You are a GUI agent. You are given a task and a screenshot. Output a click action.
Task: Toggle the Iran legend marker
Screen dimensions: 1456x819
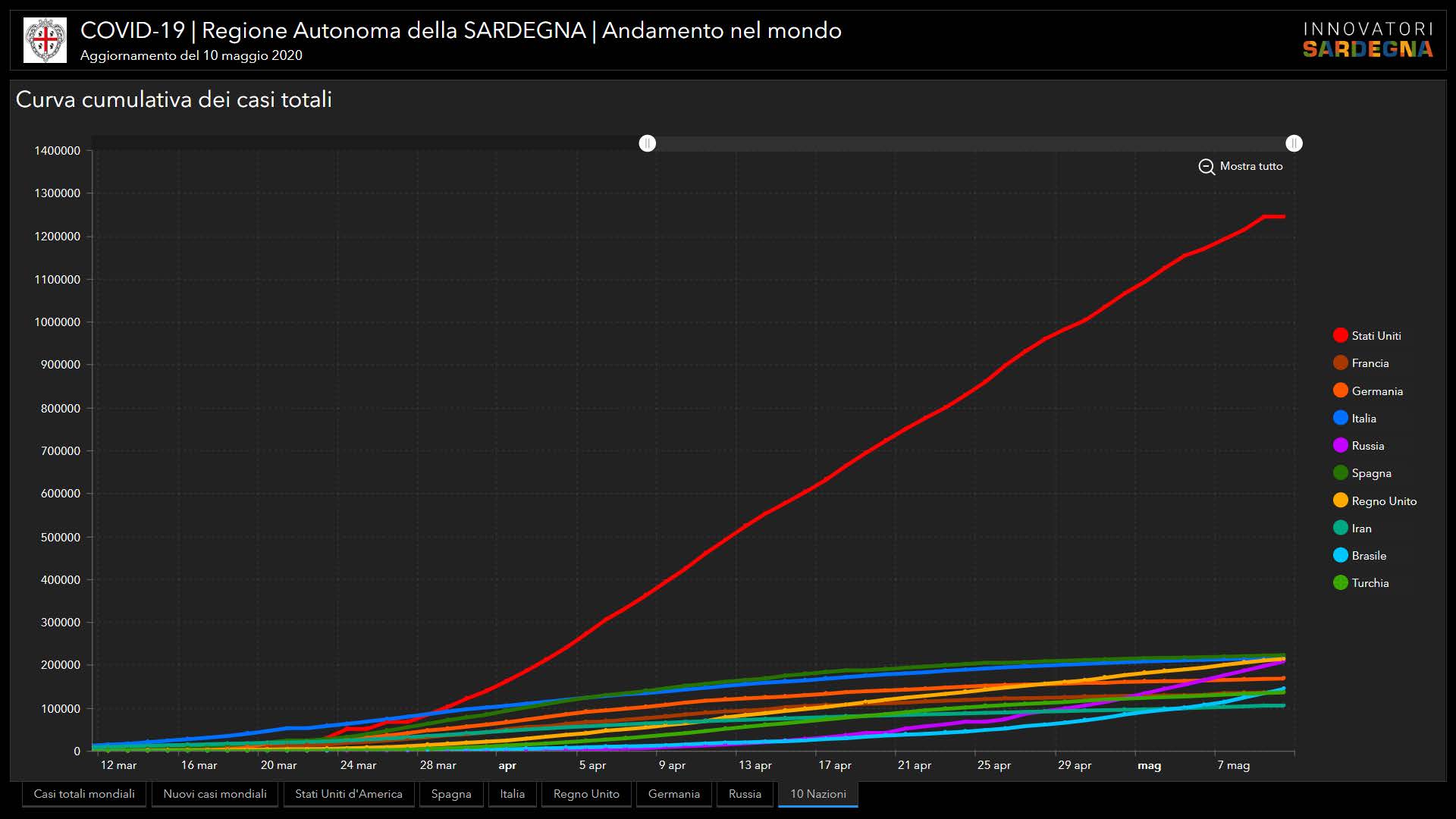point(1340,528)
